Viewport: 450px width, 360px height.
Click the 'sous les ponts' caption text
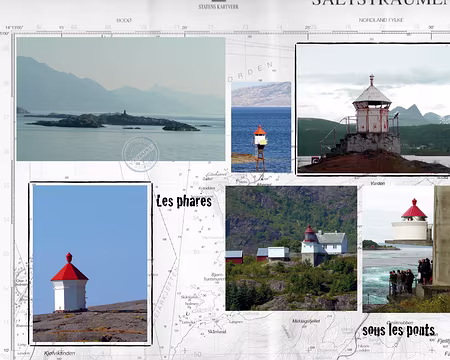click(x=398, y=331)
